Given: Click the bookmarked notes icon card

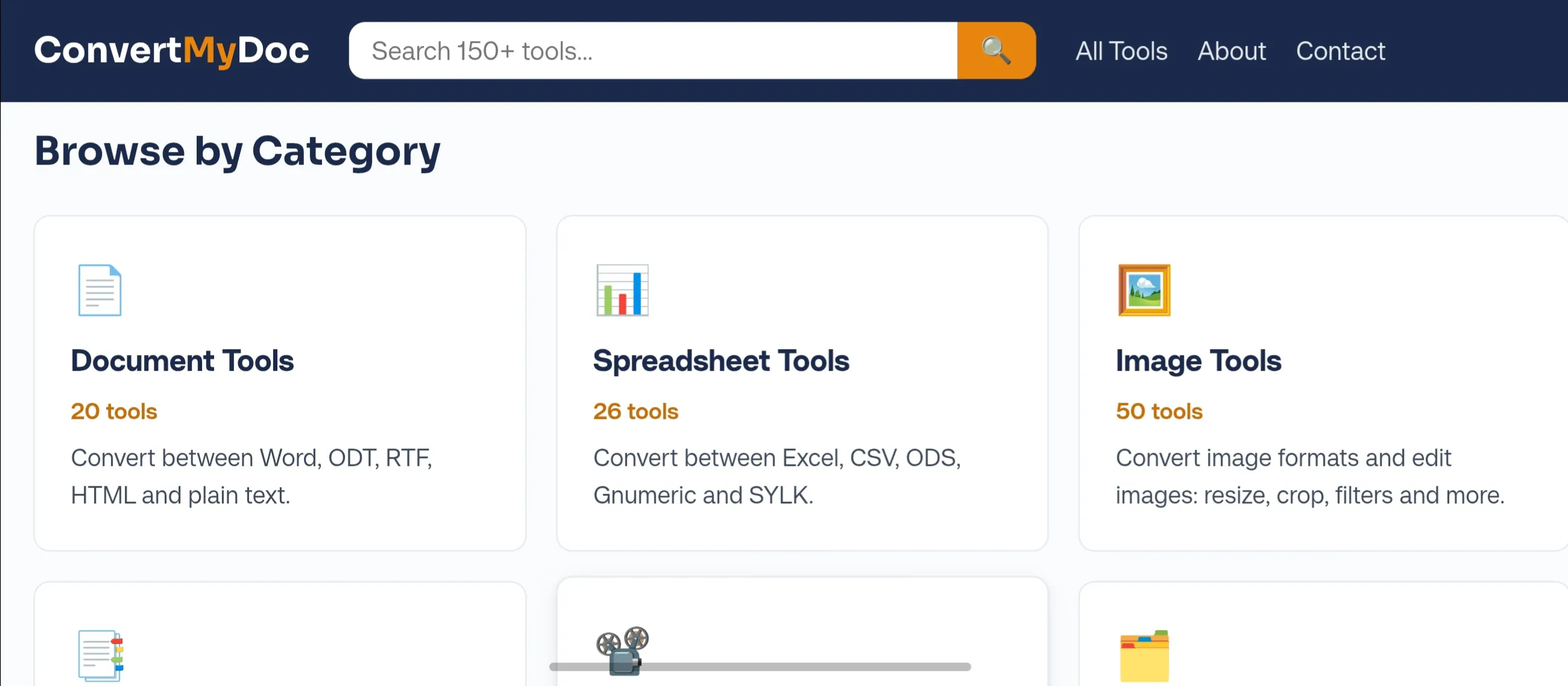Looking at the screenshot, I should click(101, 656).
